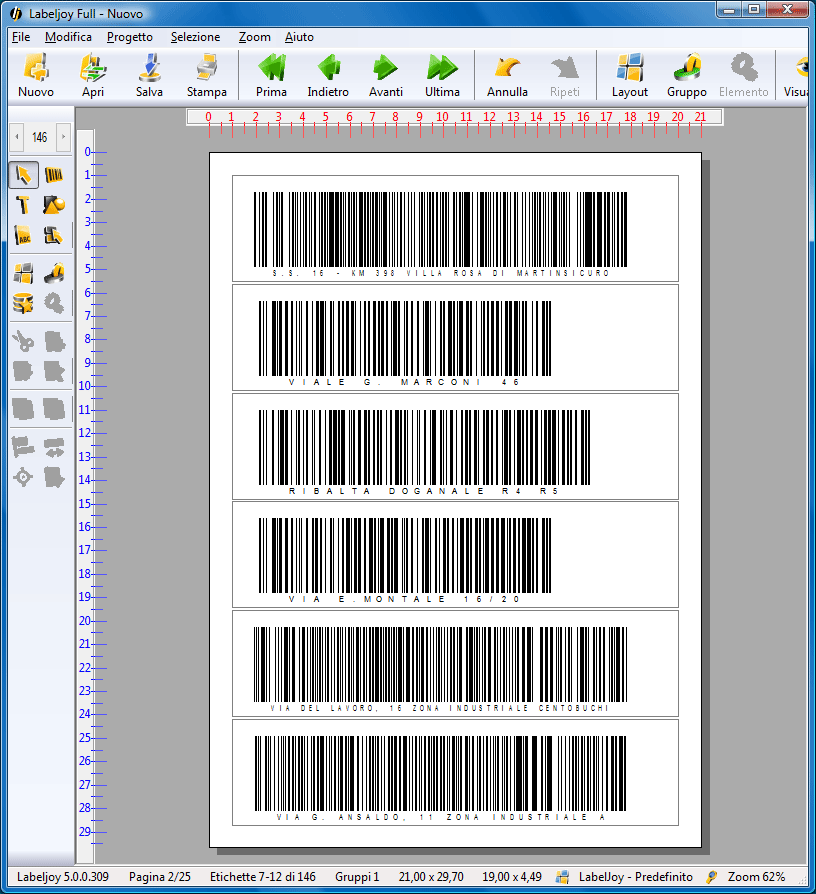Open the Modifica menu
Image resolution: width=816 pixels, height=894 pixels.
click(x=68, y=37)
